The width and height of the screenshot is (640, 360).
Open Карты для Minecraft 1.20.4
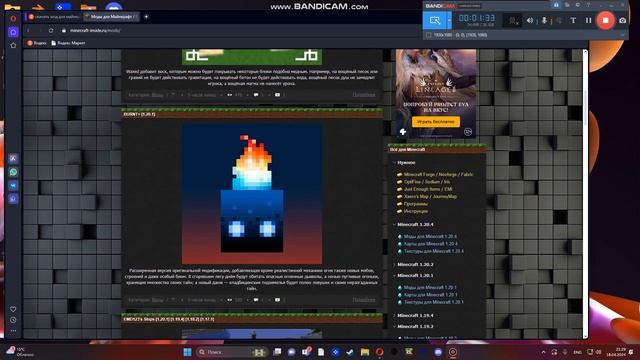coord(431,244)
